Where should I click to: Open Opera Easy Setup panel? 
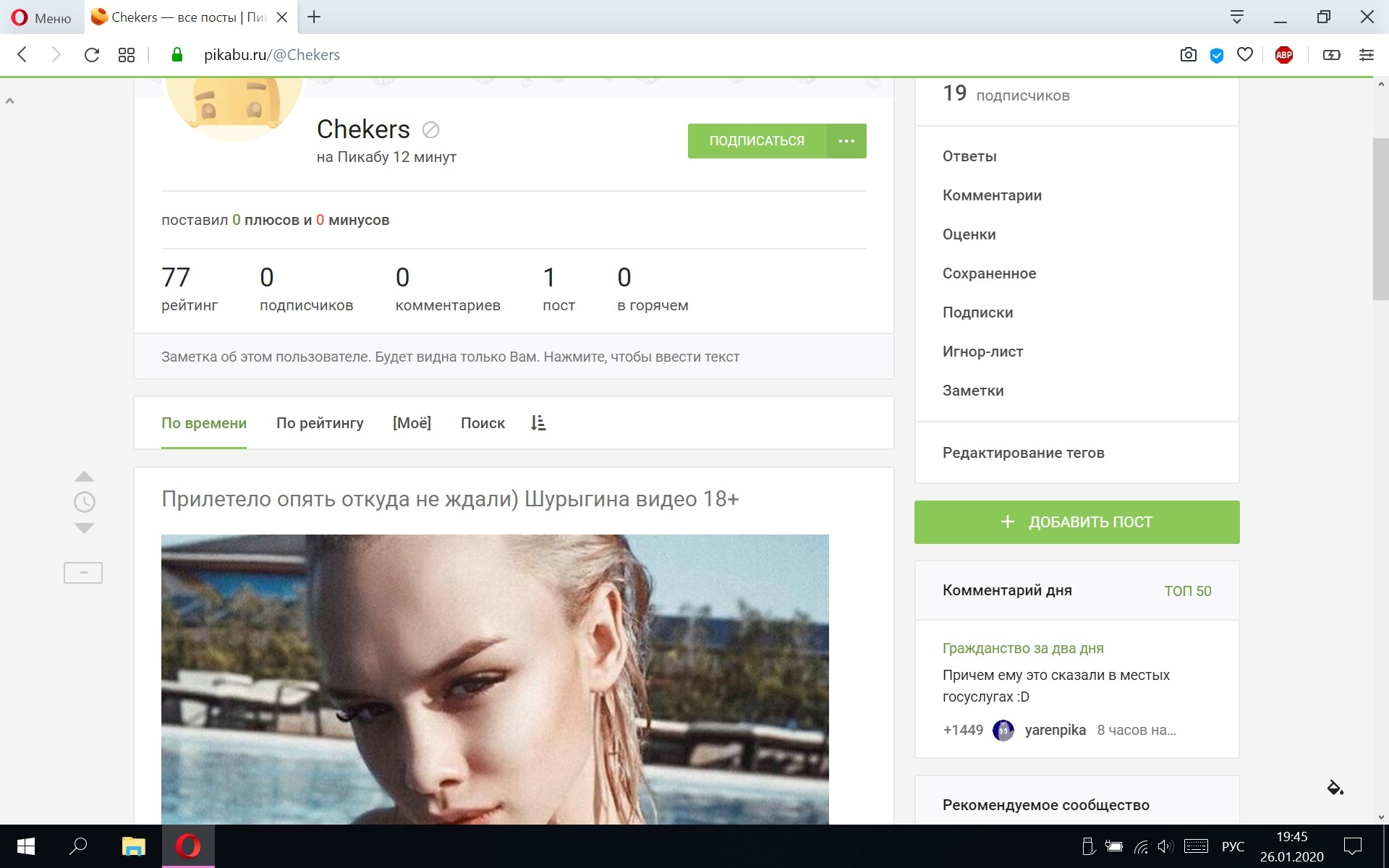click(1366, 55)
